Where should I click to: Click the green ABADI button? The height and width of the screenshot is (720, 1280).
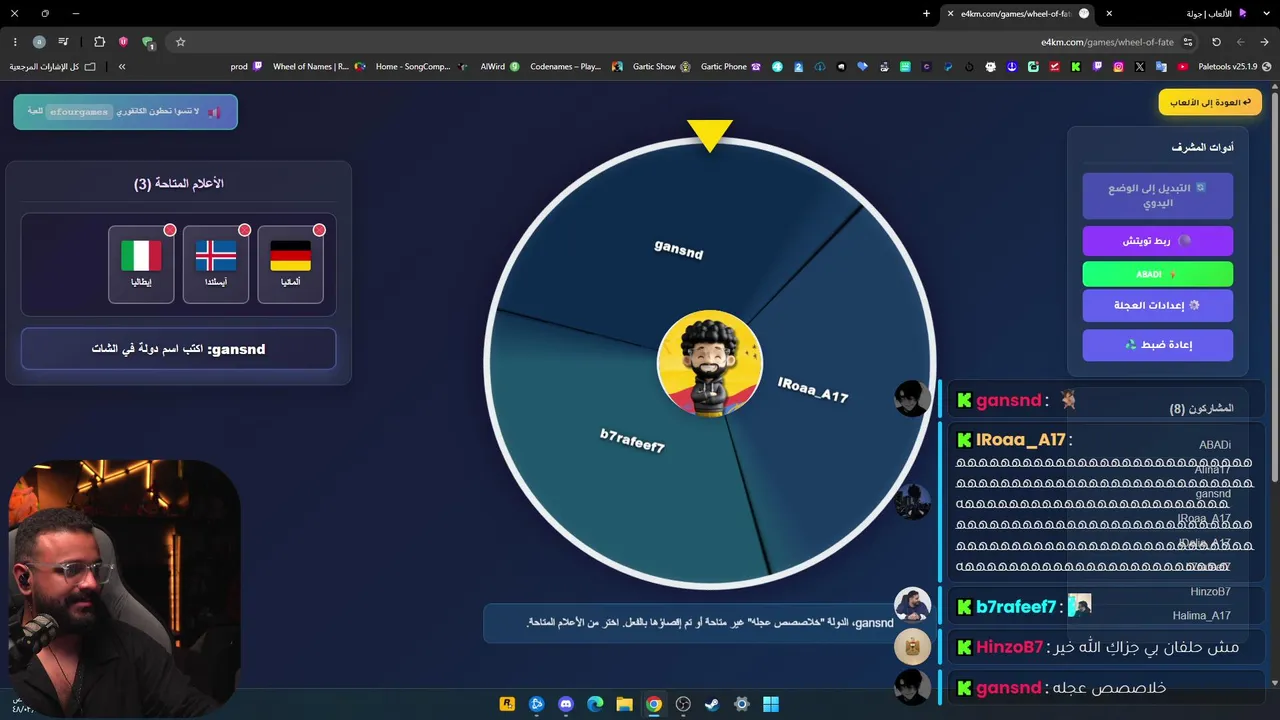[x=1157, y=274]
